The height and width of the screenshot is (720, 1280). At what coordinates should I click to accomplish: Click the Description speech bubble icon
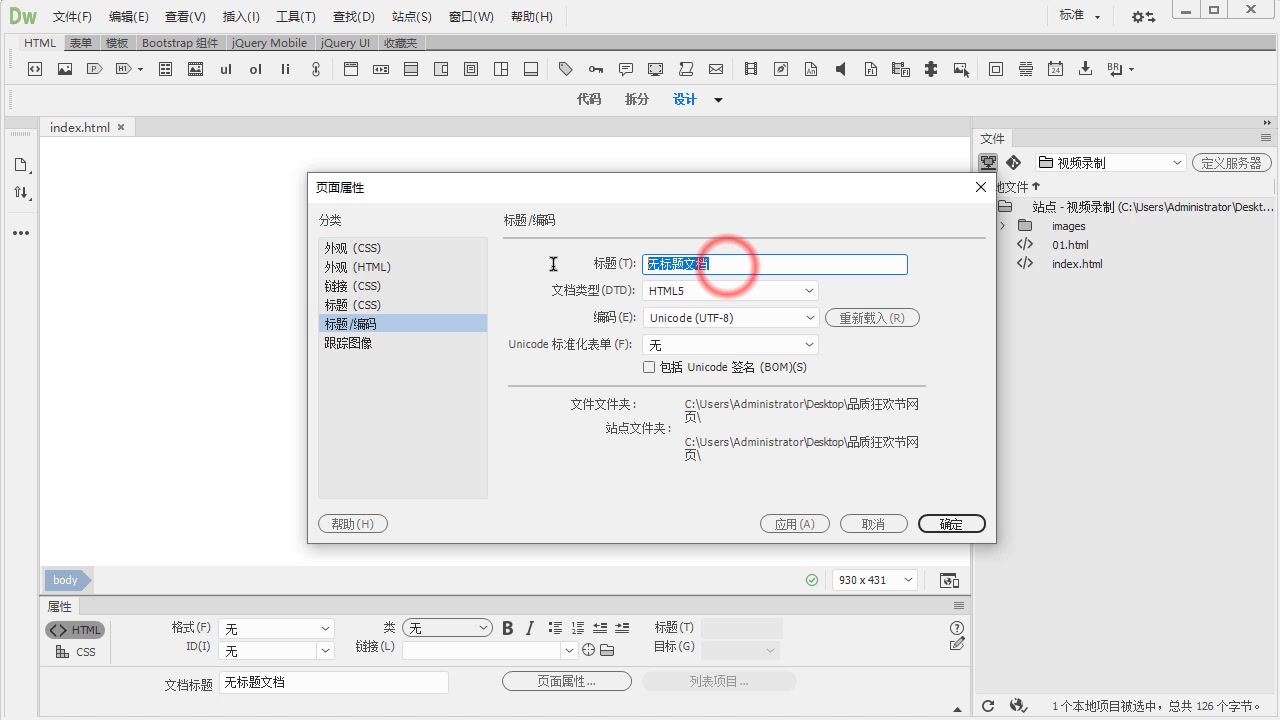click(x=626, y=69)
